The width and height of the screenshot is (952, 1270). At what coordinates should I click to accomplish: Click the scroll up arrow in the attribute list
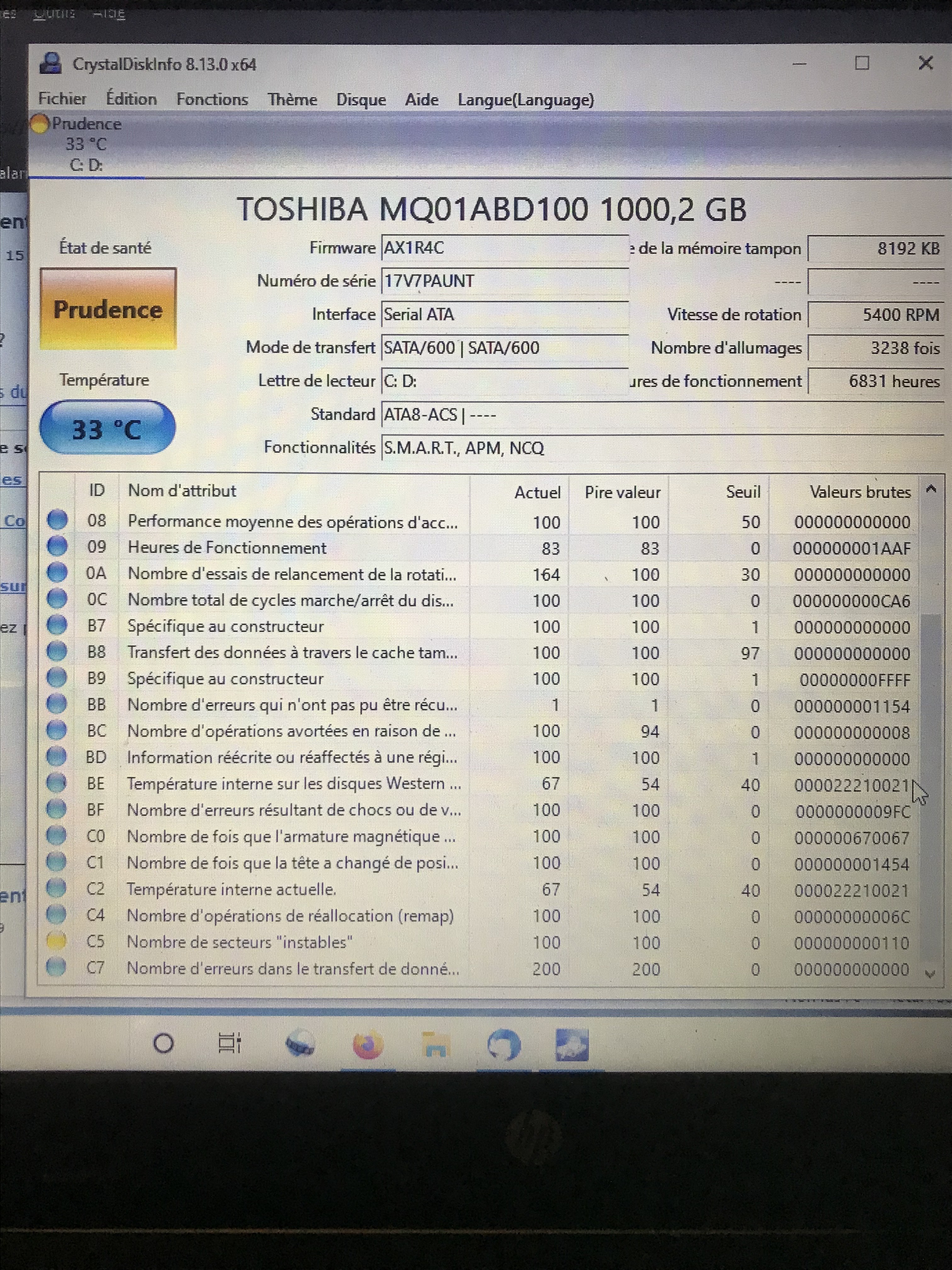click(x=931, y=489)
